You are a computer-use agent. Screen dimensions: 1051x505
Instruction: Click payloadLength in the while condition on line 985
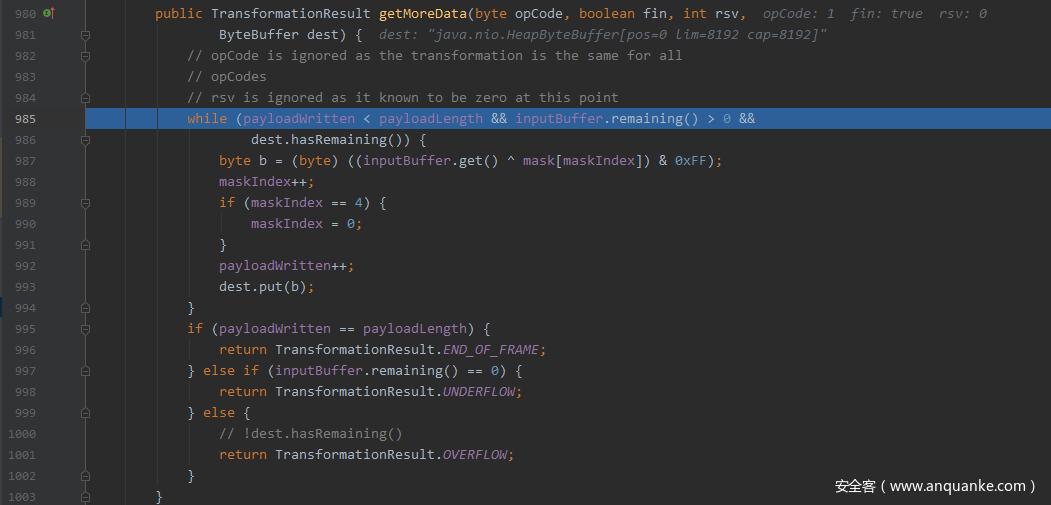coord(431,119)
